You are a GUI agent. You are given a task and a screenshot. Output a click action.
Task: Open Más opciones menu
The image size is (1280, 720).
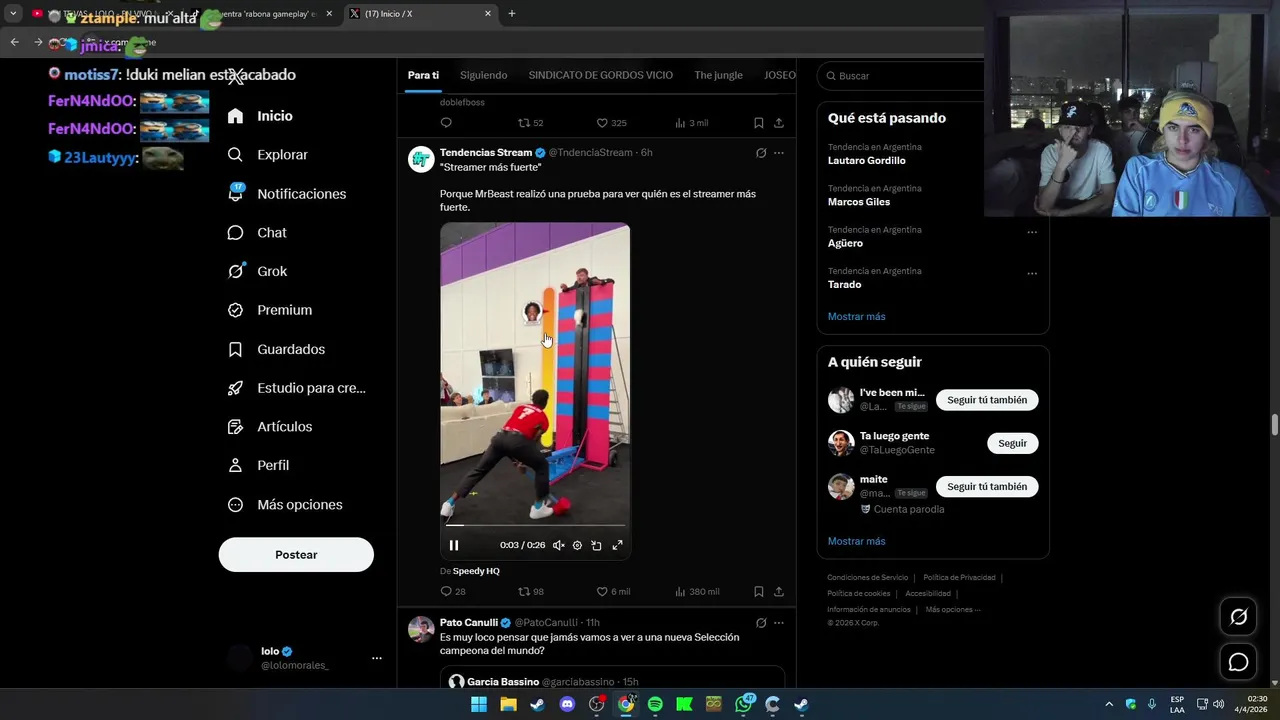[x=285, y=505]
